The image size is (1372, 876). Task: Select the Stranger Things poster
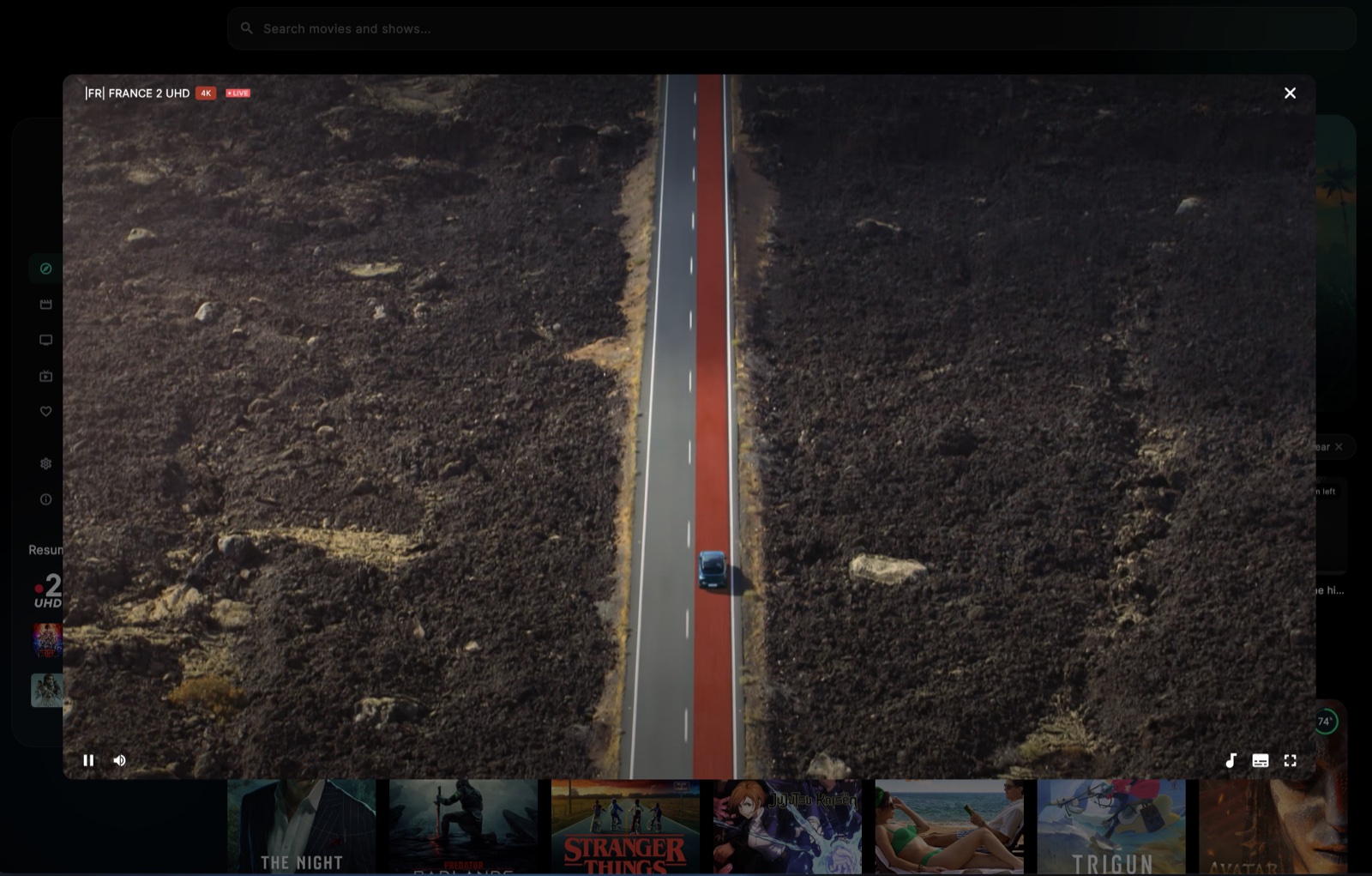(x=625, y=826)
